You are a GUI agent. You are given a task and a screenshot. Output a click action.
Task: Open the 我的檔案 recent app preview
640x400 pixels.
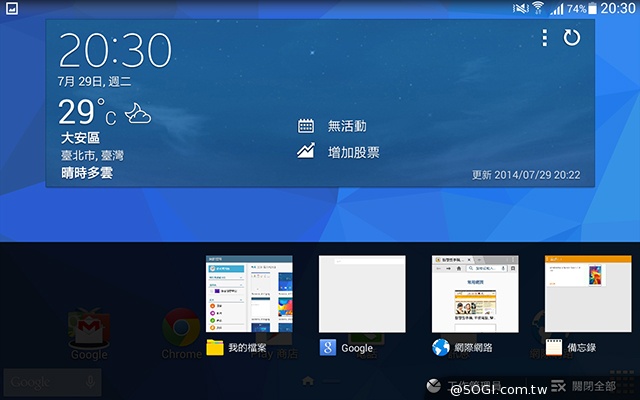click(249, 293)
